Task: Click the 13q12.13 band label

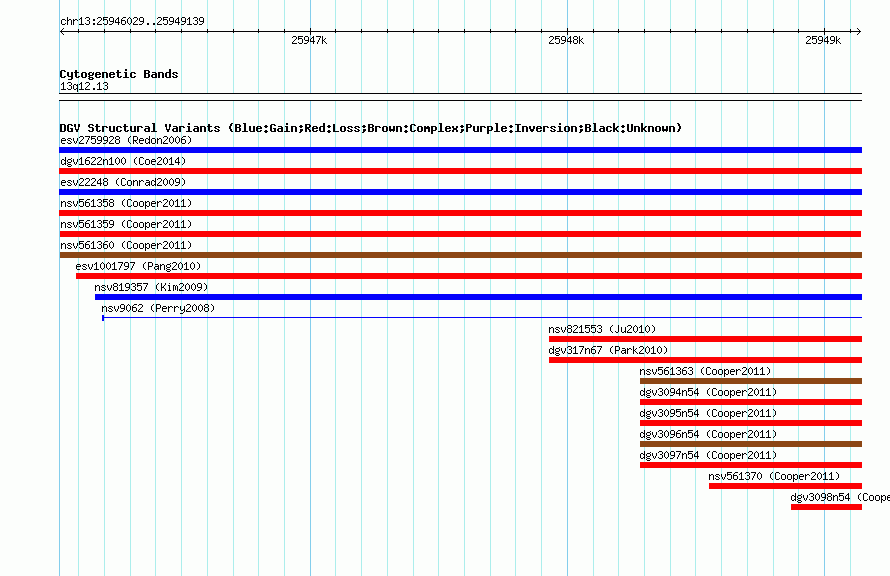Action: click(x=84, y=86)
